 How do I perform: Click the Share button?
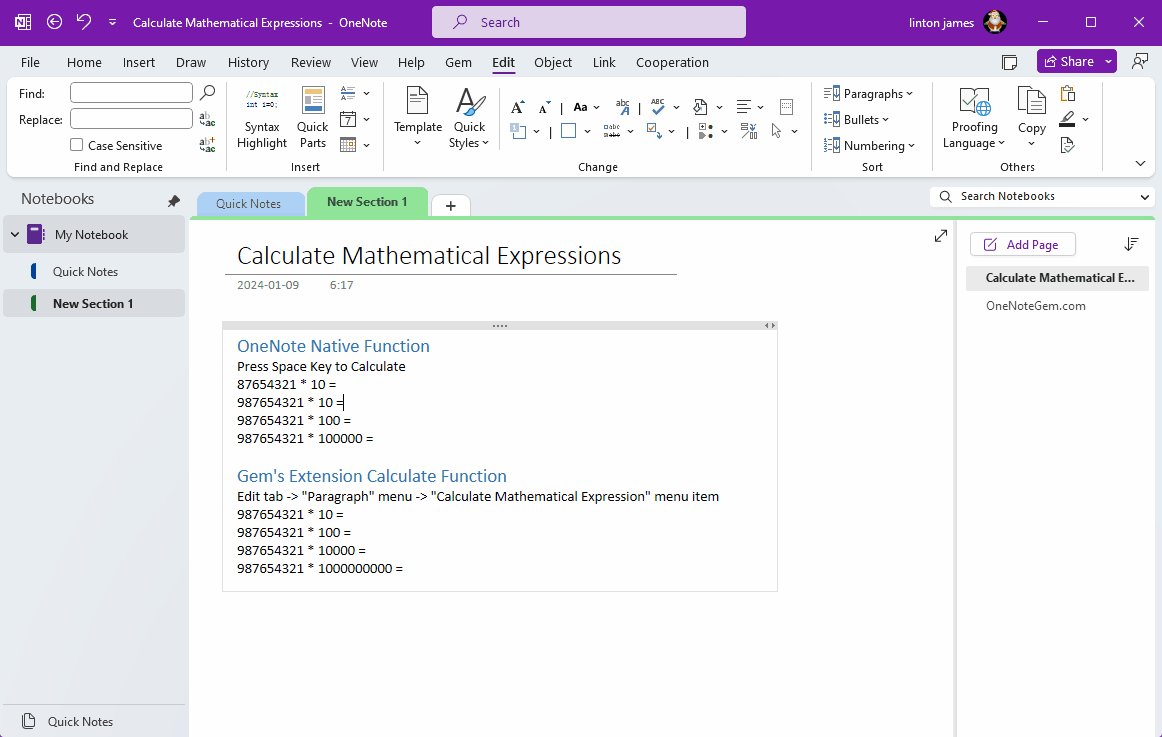pyautogui.click(x=1069, y=61)
